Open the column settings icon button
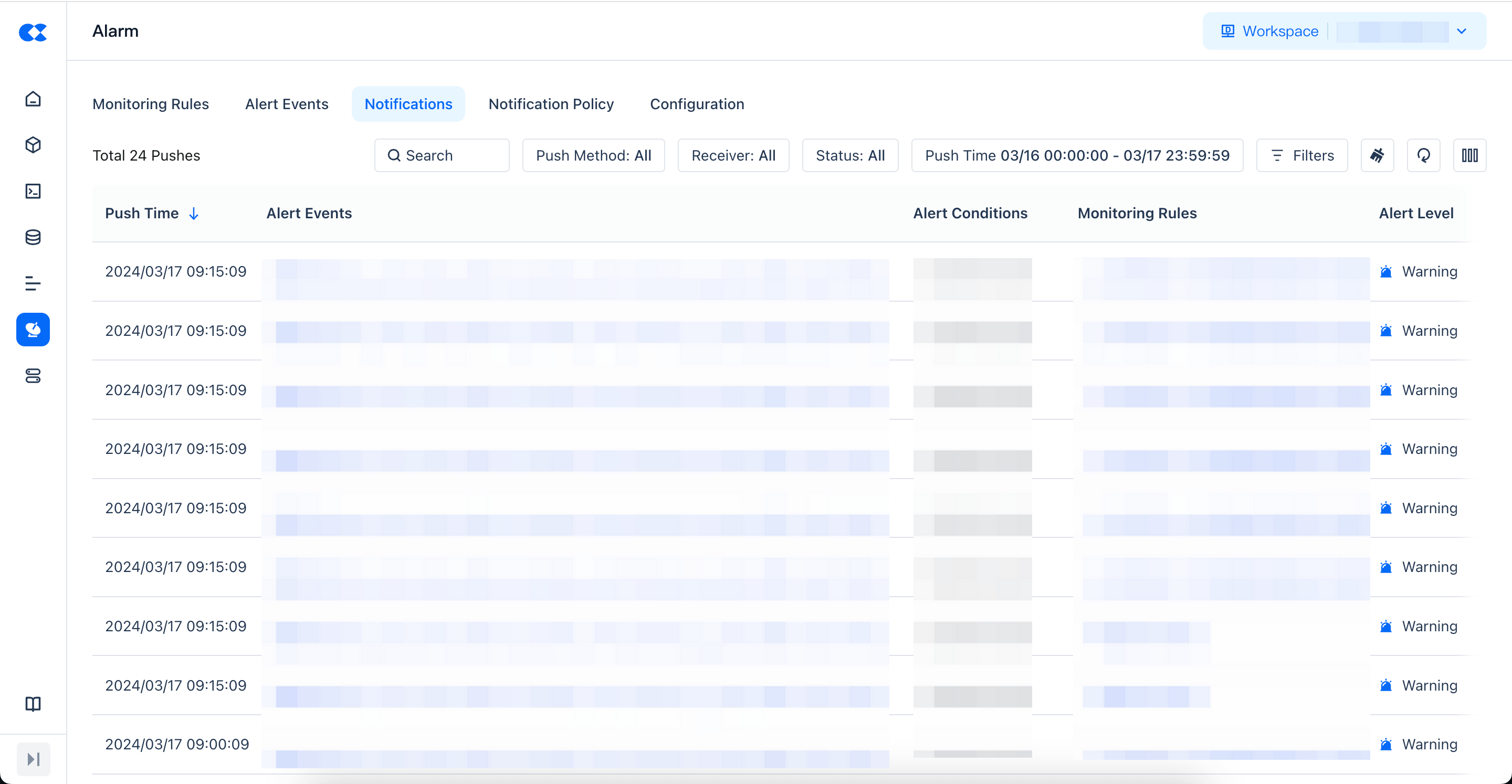The image size is (1512, 784). [x=1469, y=155]
